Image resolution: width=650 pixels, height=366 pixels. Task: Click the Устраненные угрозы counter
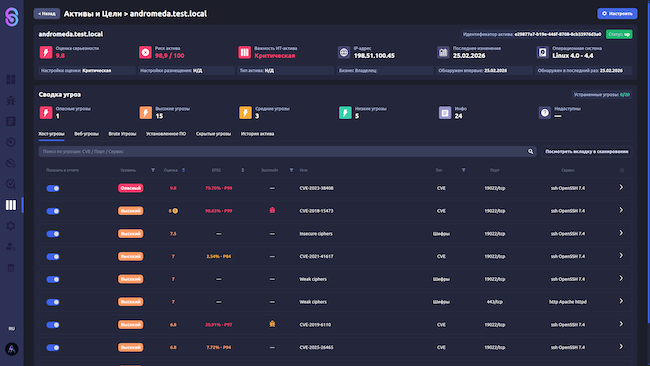tap(602, 95)
